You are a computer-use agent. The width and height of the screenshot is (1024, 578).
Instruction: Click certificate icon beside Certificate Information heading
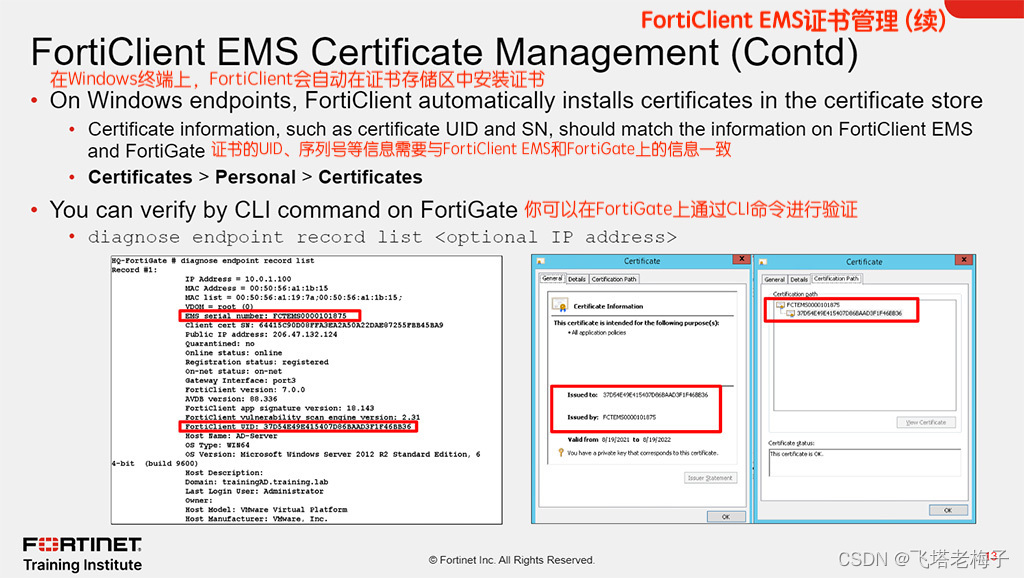[x=560, y=305]
